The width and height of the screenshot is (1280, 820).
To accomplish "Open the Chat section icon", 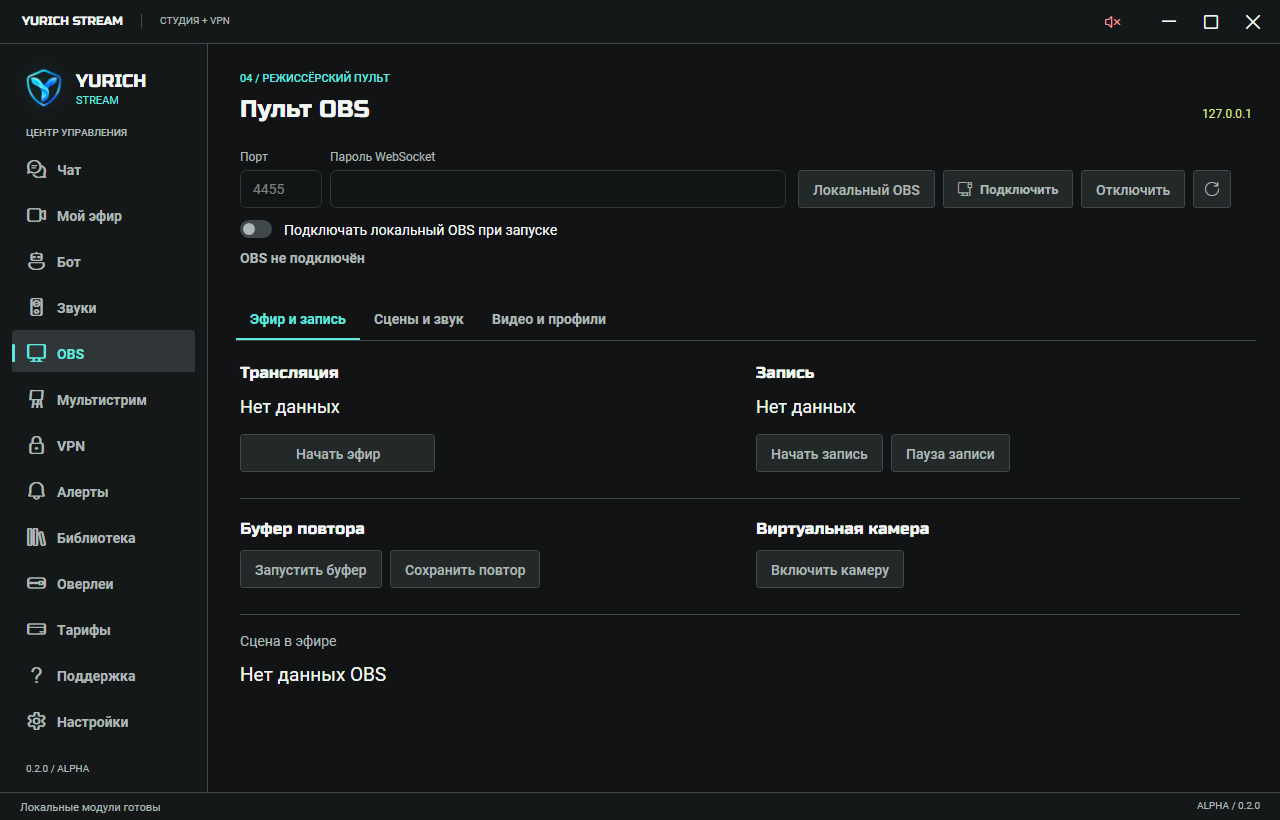I will point(37,170).
